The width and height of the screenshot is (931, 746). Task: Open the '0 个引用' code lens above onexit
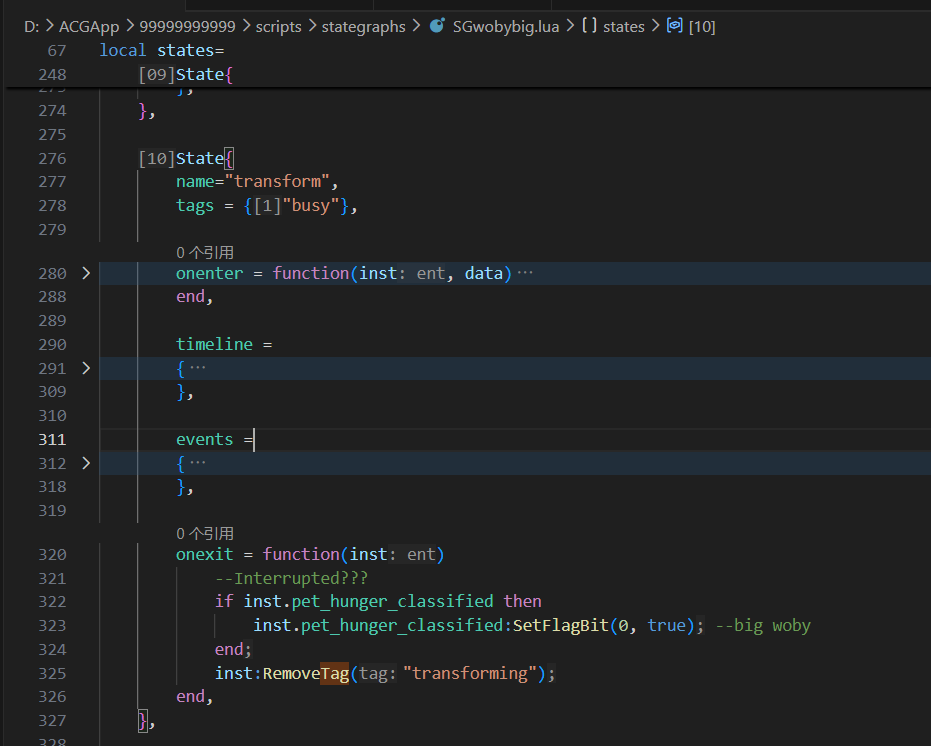click(204, 534)
